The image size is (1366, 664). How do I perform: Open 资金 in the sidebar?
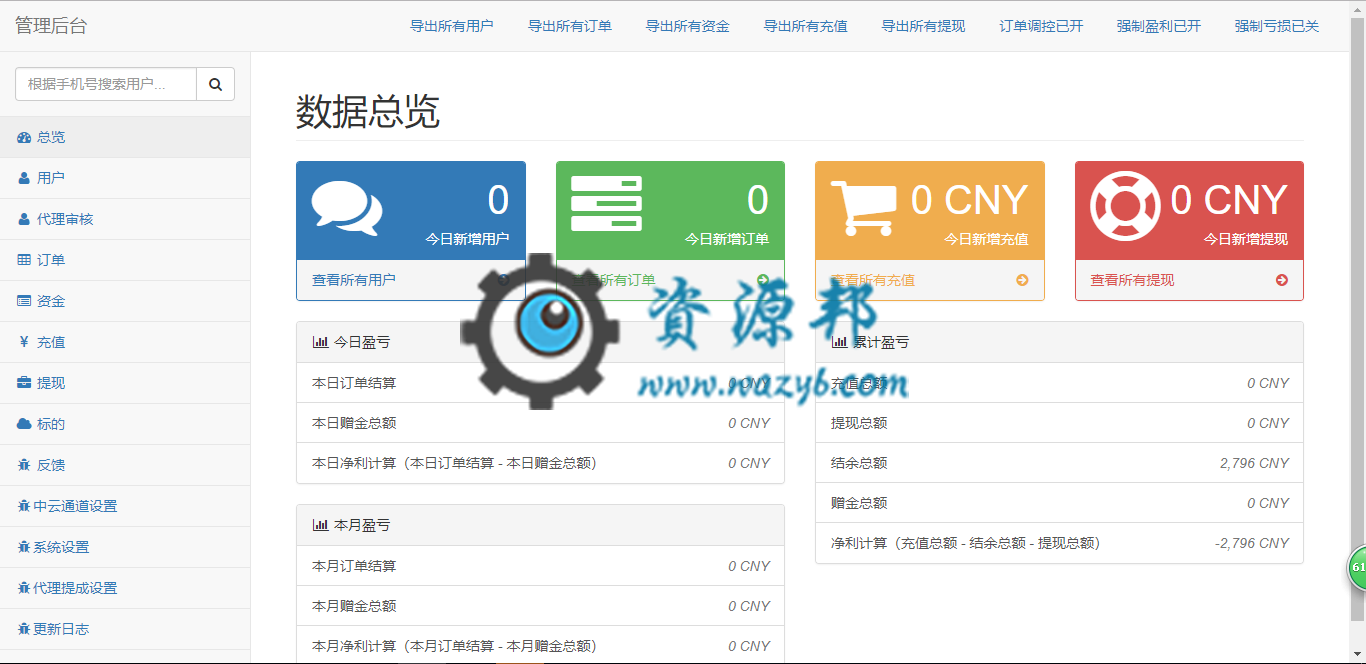coord(125,301)
